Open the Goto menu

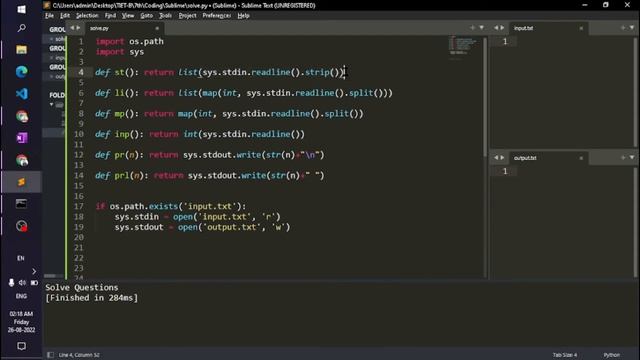147,16
